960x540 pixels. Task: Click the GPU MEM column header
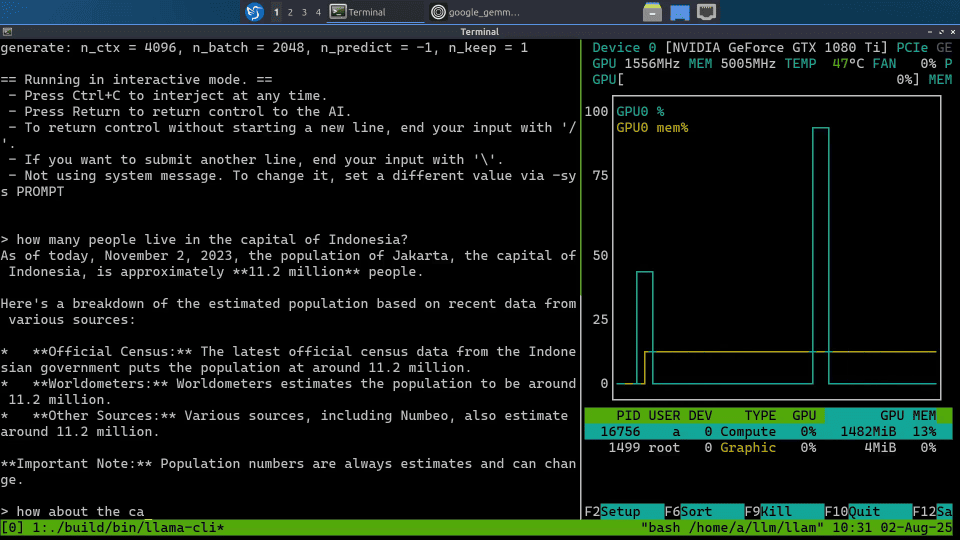(x=908, y=415)
